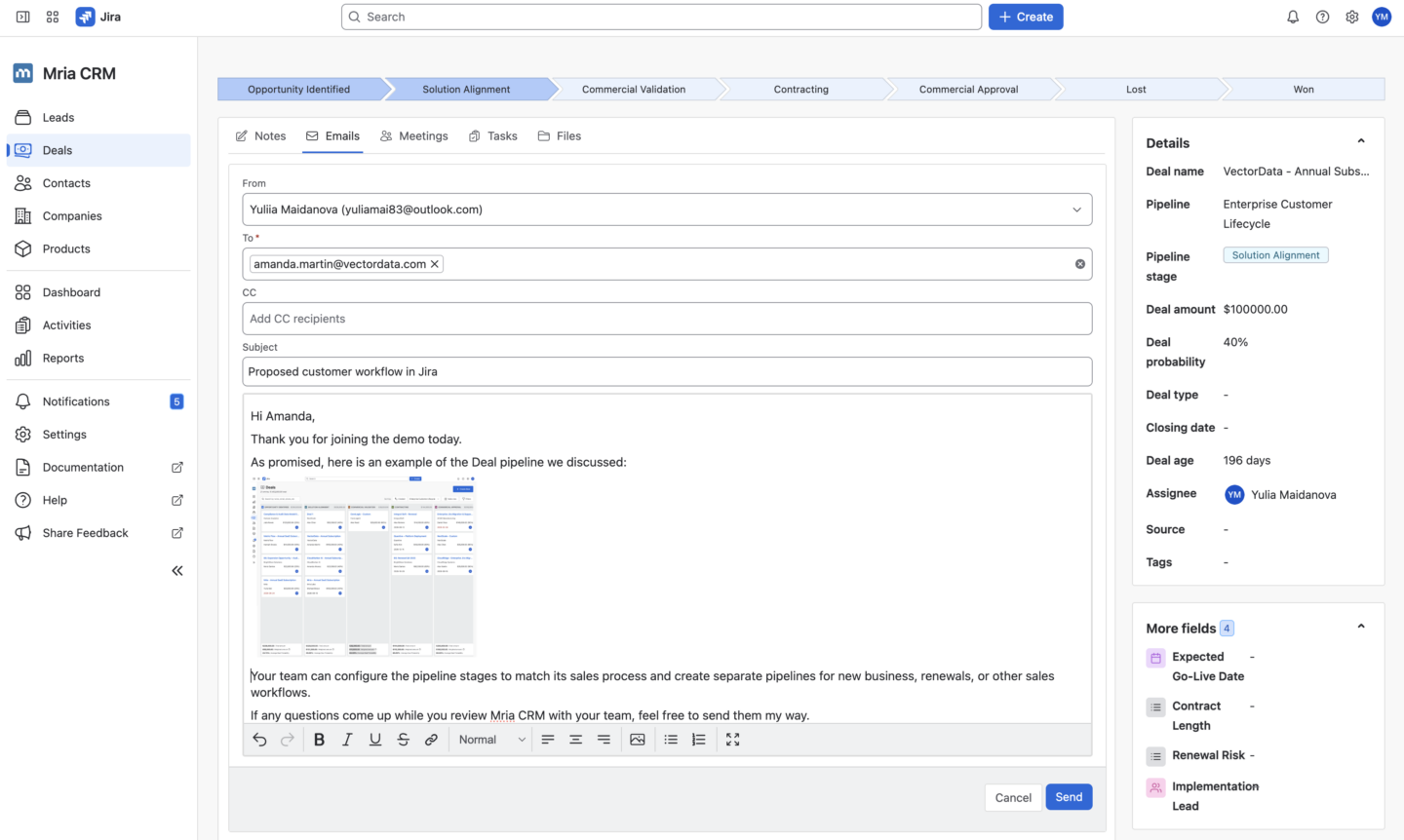The image size is (1404, 840).
Task: Open Leads in the sidebar
Action: click(x=98, y=118)
